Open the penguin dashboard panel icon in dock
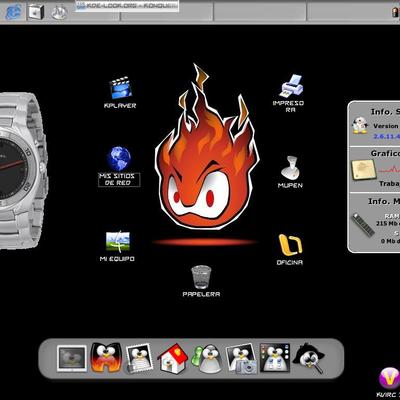The image size is (400, 400). point(275,358)
